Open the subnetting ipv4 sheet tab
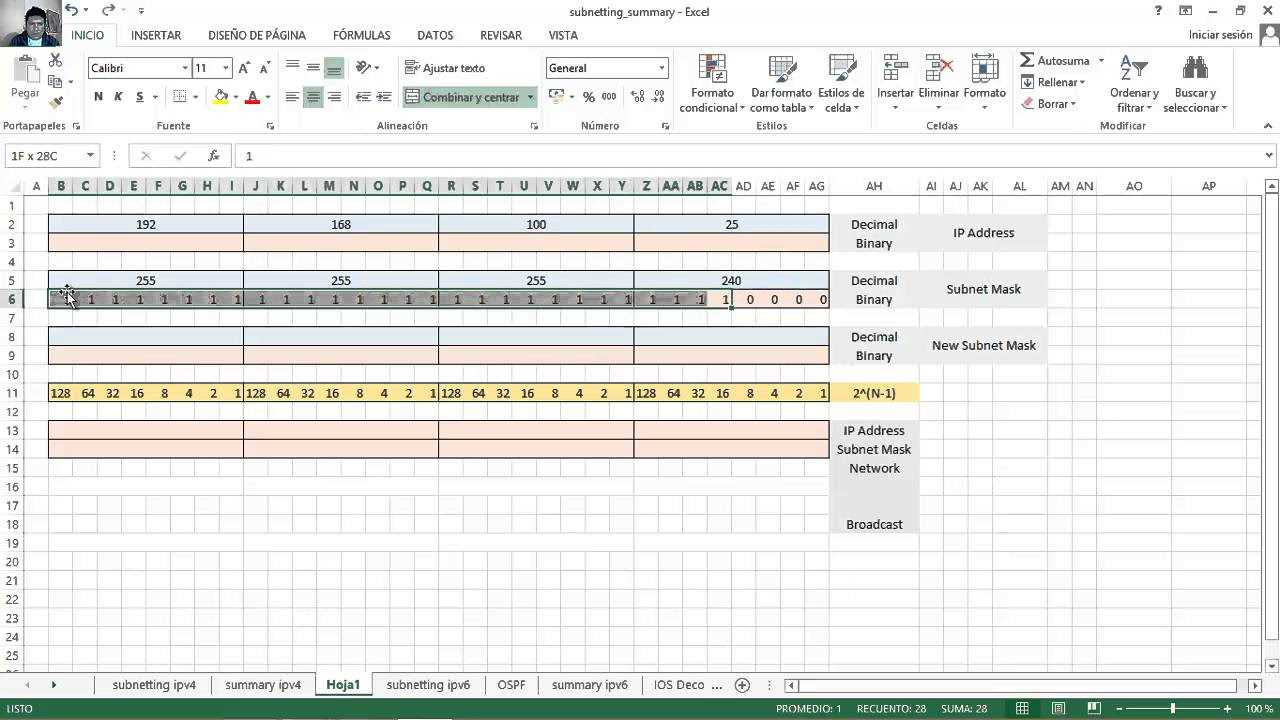Screen dimensions: 1280x720 click(x=154, y=685)
